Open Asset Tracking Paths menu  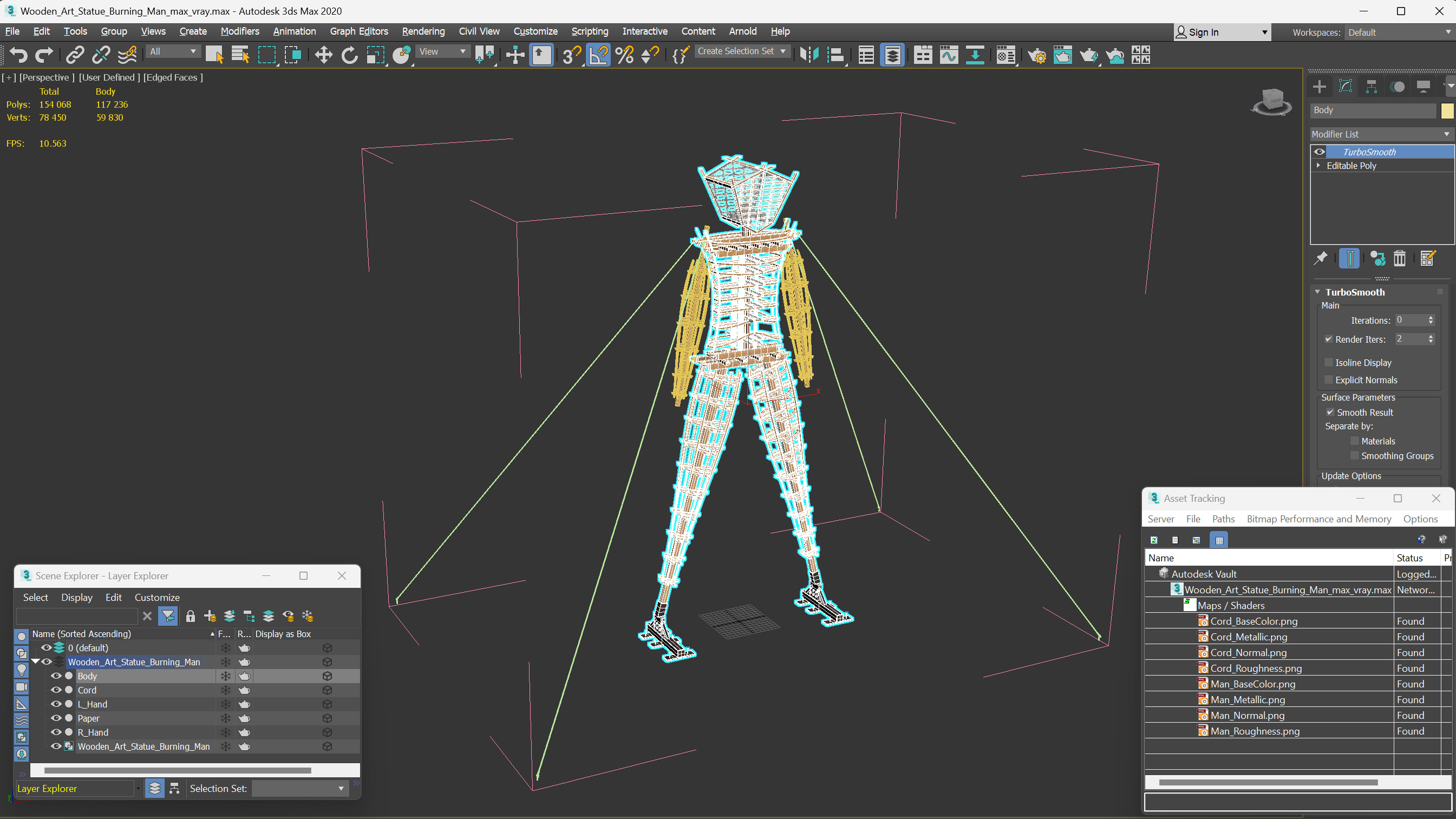point(1223,519)
